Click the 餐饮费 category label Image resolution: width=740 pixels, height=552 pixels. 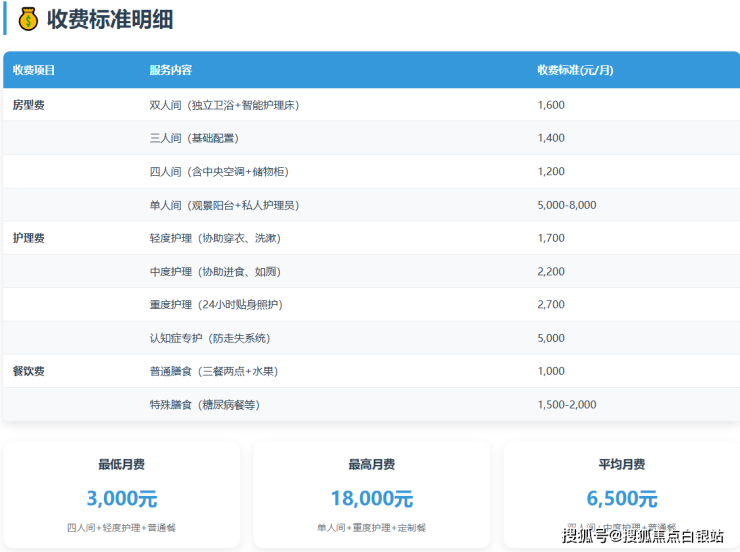29,371
